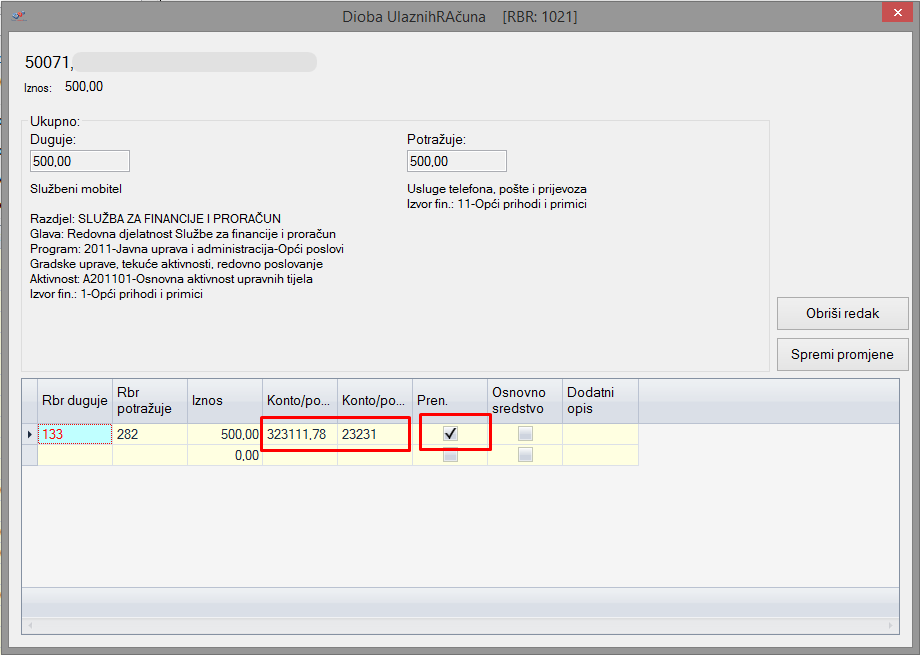920x655 pixels.
Task: Click the horizontal scrollbar at grid bottom
Action: click(460, 625)
